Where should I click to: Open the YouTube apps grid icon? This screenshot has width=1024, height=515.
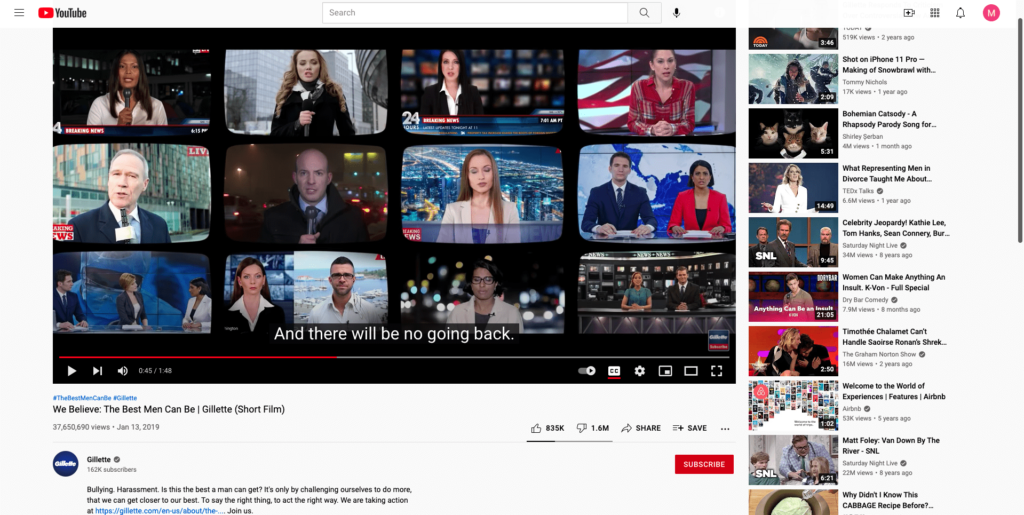935,13
